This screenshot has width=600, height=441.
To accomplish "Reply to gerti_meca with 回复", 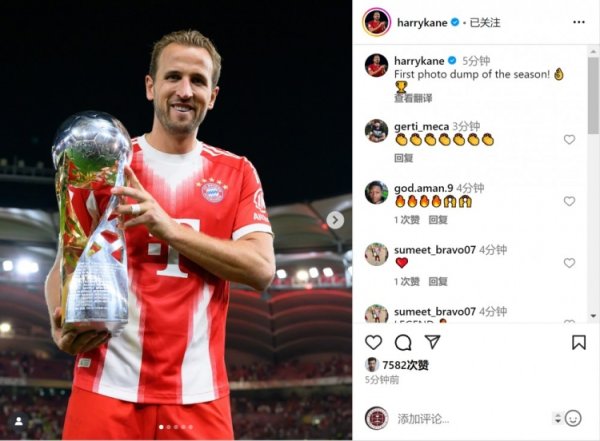I will [x=403, y=158].
